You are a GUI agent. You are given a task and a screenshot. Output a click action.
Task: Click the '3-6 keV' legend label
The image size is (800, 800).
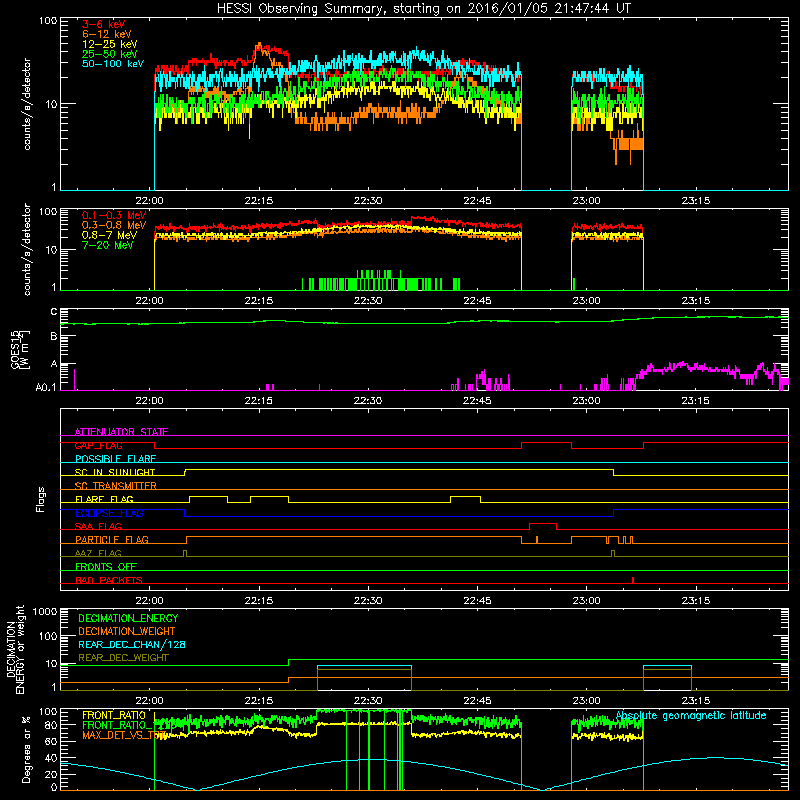104,24
